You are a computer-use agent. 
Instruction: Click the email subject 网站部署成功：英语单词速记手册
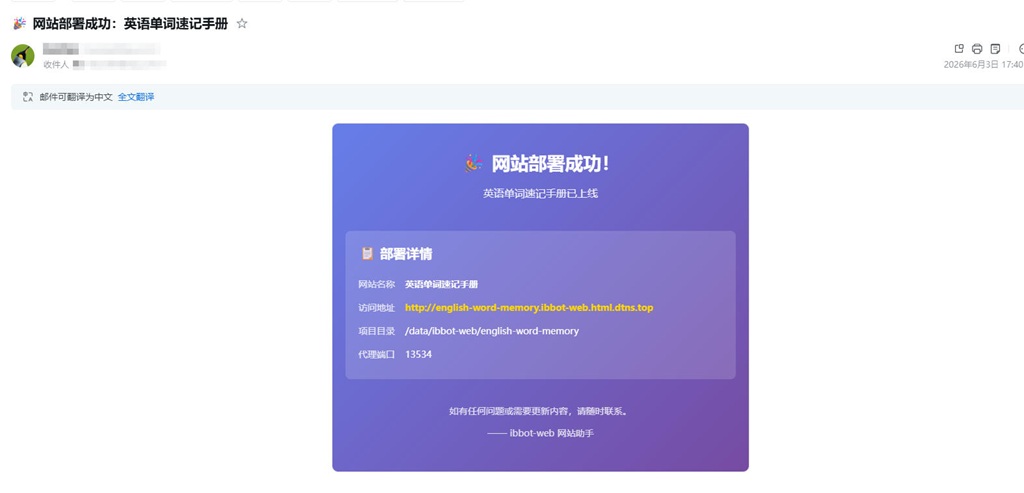[x=130, y=24]
